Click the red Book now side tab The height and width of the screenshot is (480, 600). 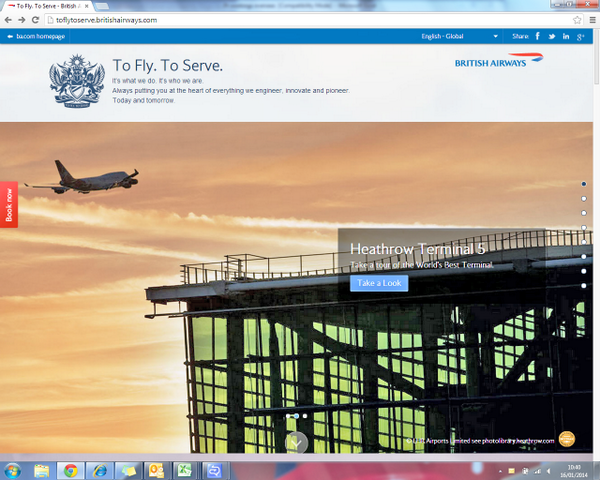[9, 204]
